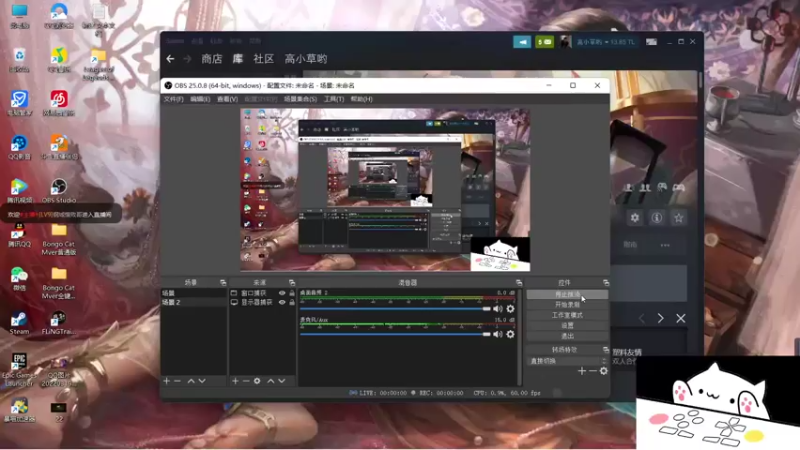800x450 pixels.
Task: Add a new scene with the plus icon
Action: (x=166, y=381)
